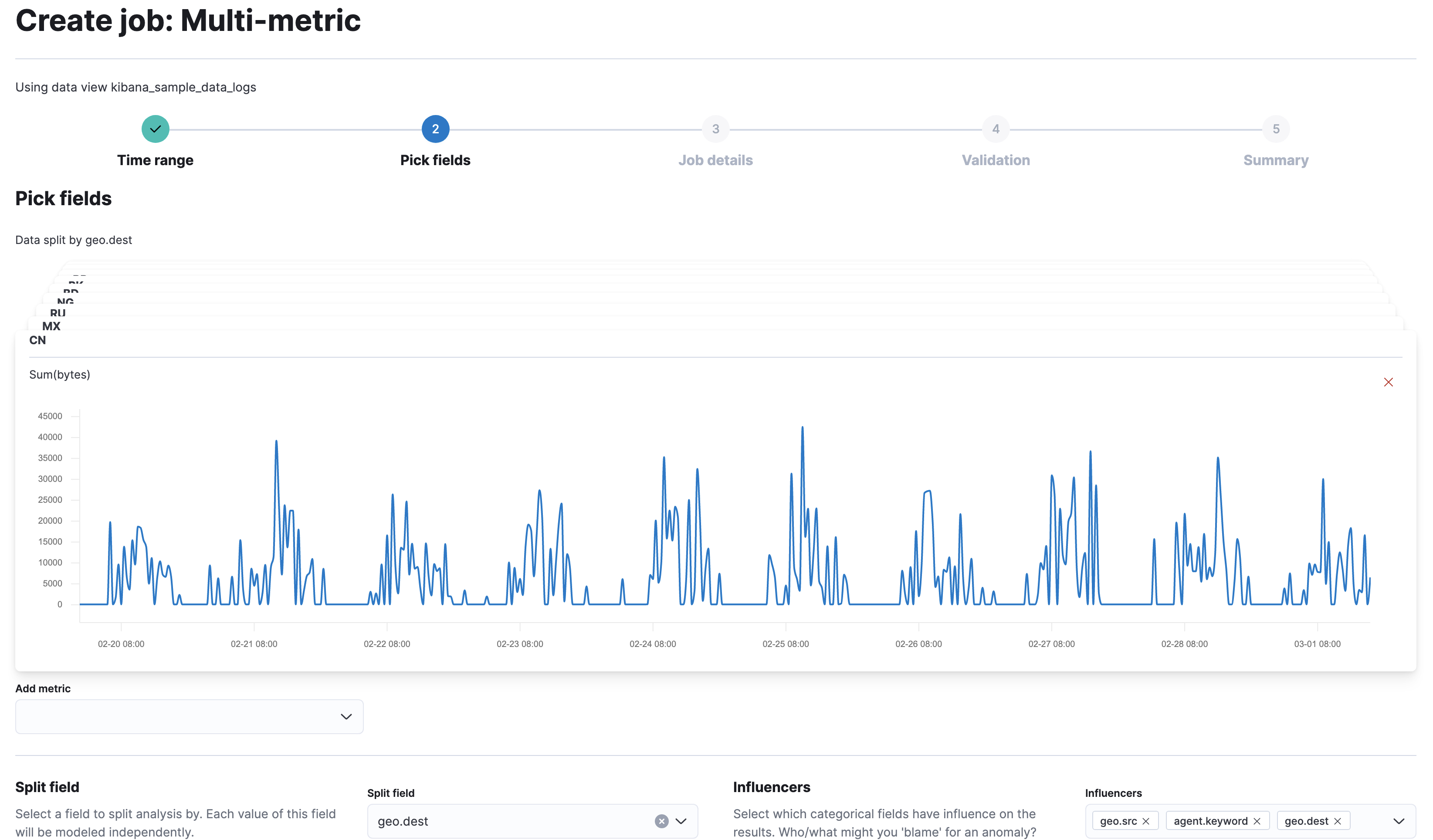Remove the geo.src influencer pill
Viewport: 1433px width, 840px height.
pyautogui.click(x=1147, y=820)
